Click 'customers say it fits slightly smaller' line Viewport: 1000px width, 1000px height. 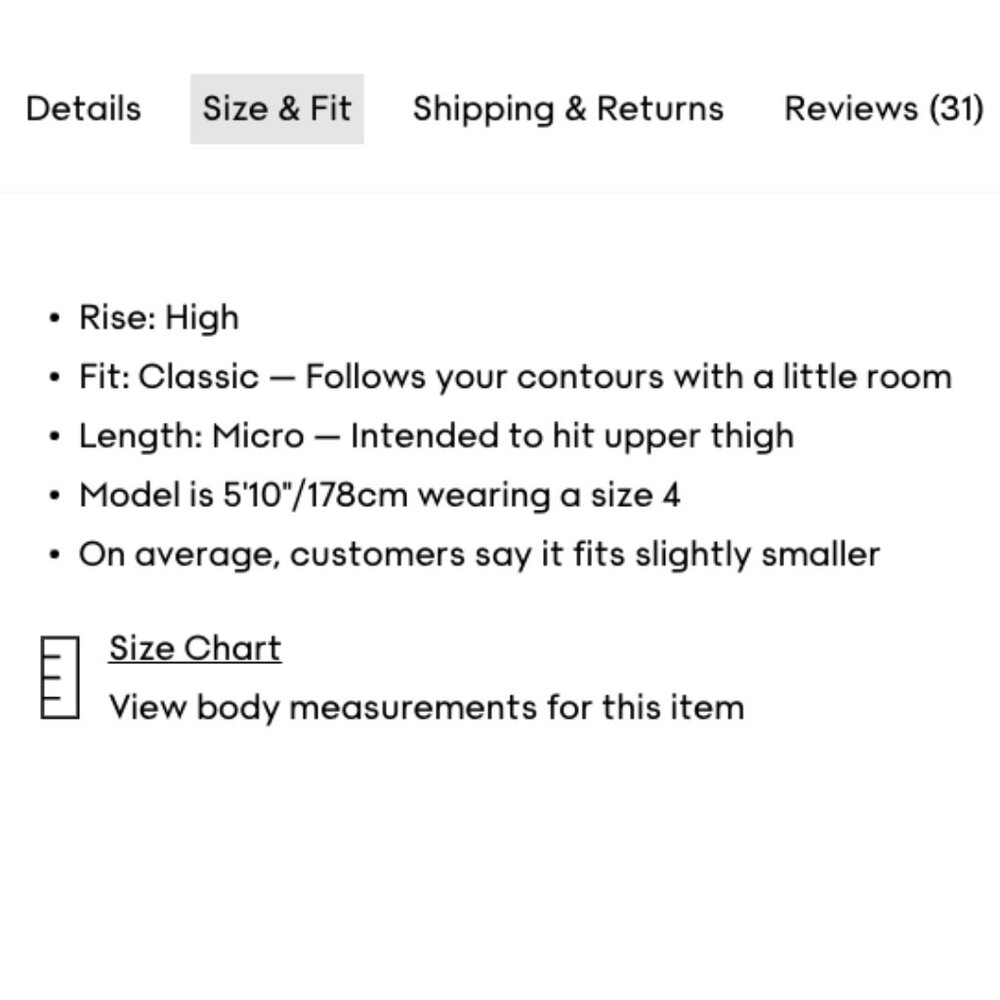point(480,554)
